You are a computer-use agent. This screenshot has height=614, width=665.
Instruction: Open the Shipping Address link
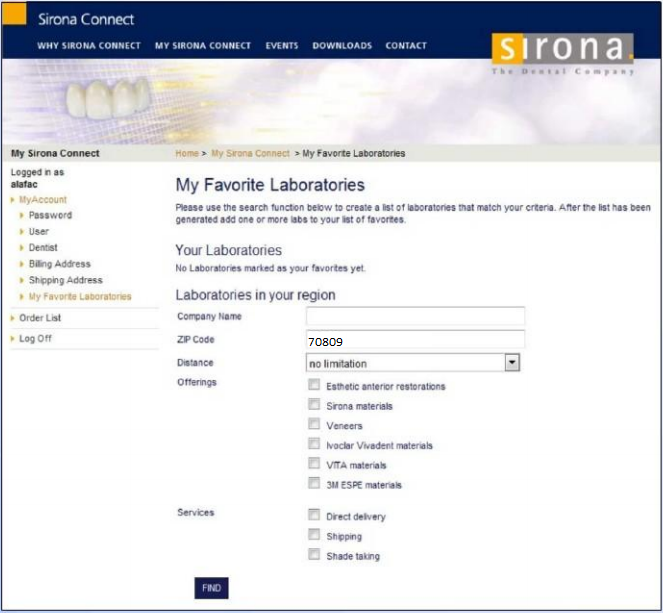tap(65, 280)
